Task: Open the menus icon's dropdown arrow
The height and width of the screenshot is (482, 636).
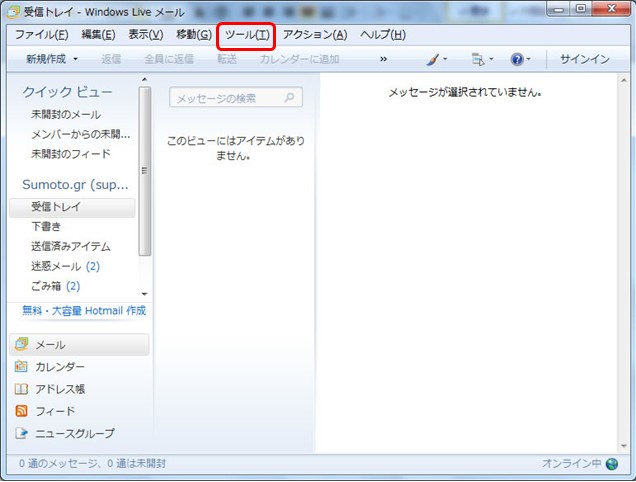Action: pyautogui.click(x=491, y=59)
